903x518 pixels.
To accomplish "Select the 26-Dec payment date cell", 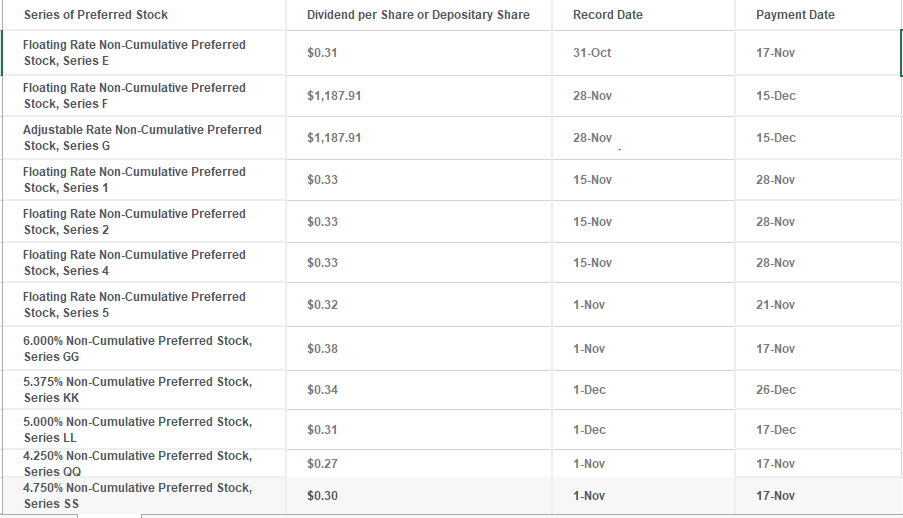I will point(776,390).
